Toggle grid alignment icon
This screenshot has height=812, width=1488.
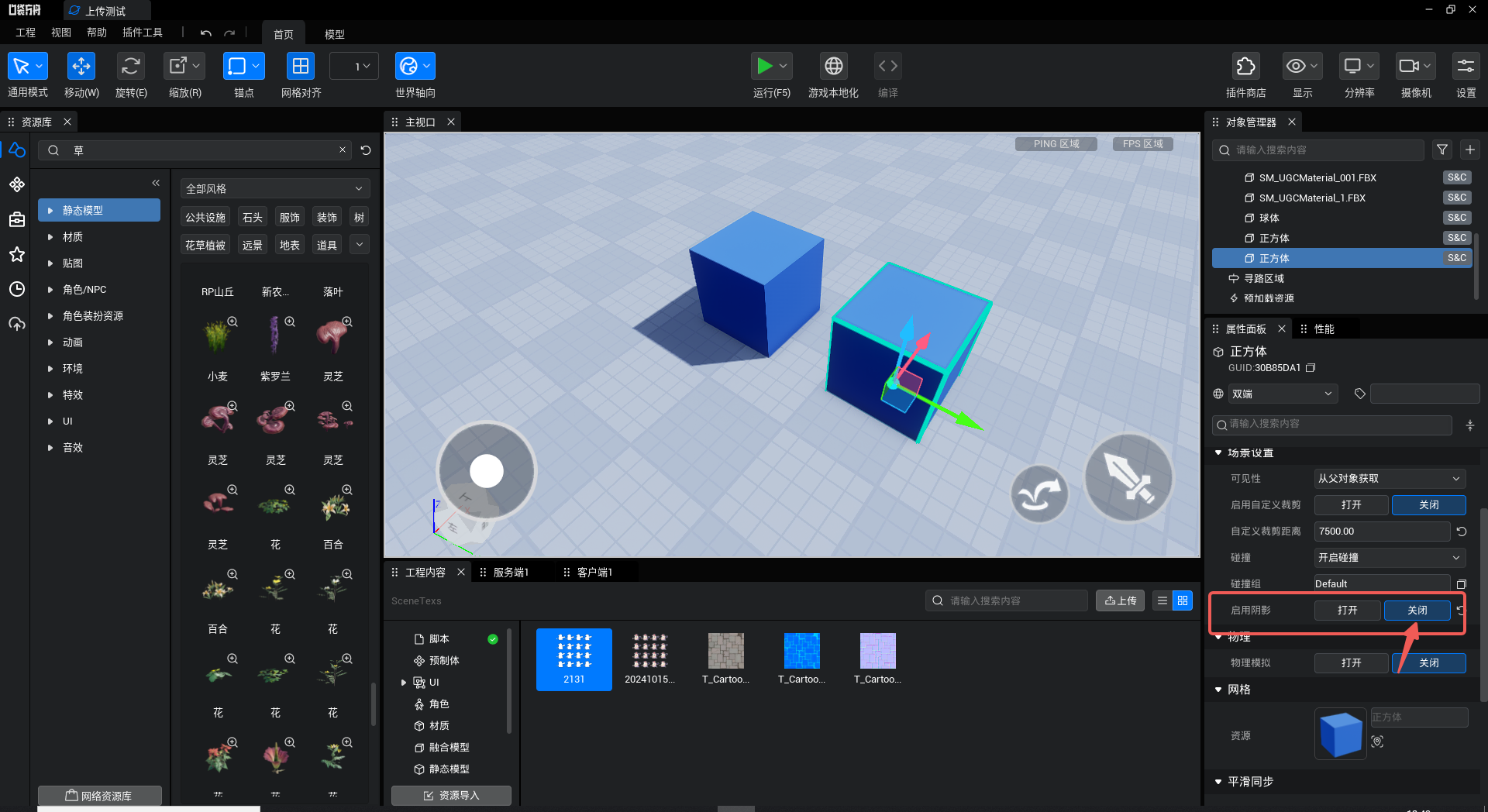[300, 66]
